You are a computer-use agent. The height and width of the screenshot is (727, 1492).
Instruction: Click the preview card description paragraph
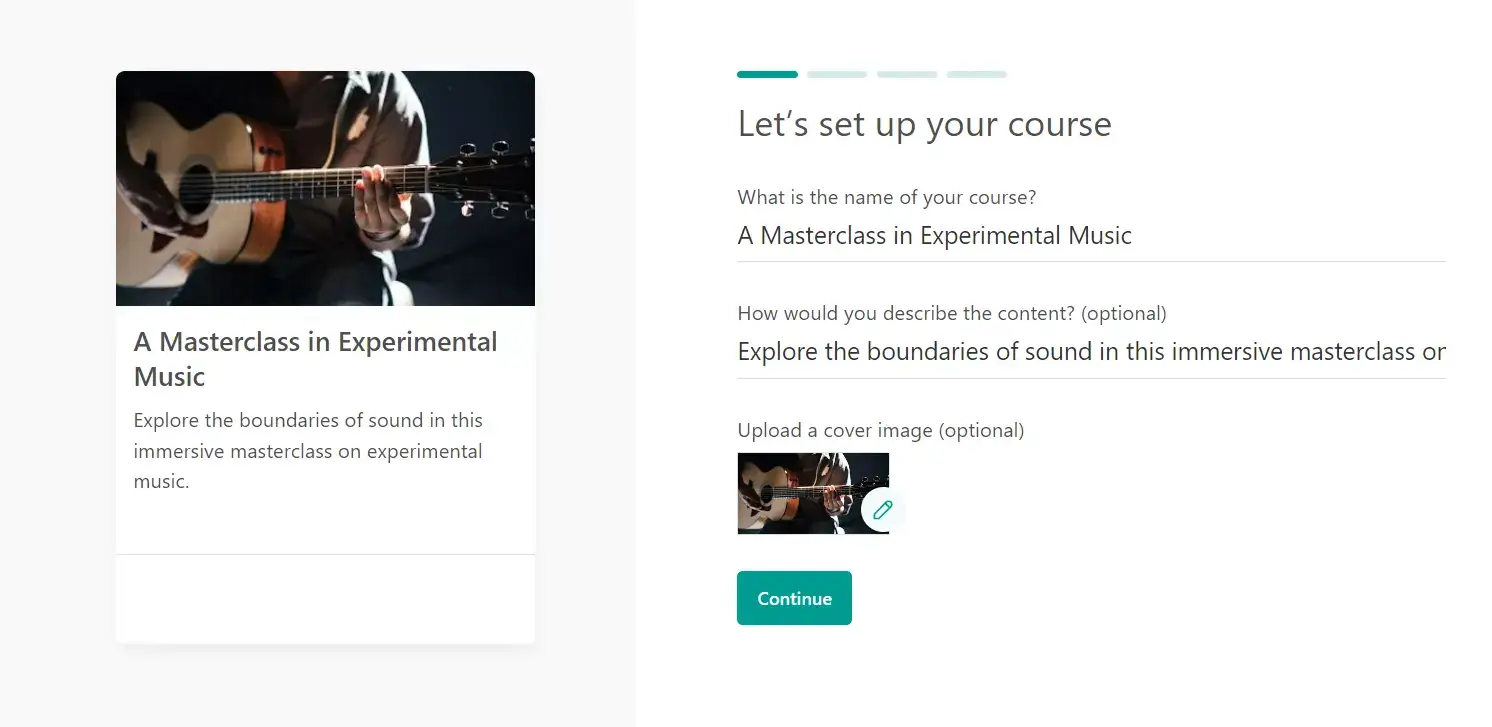pos(308,451)
